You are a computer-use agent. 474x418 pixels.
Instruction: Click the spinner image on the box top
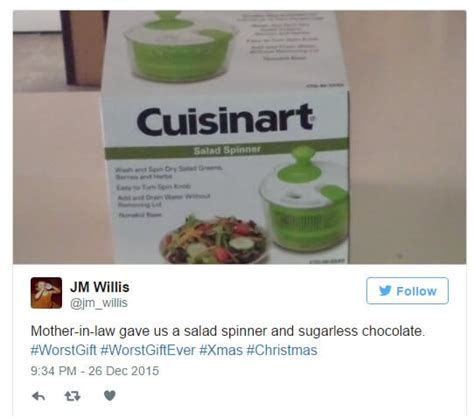click(181, 45)
